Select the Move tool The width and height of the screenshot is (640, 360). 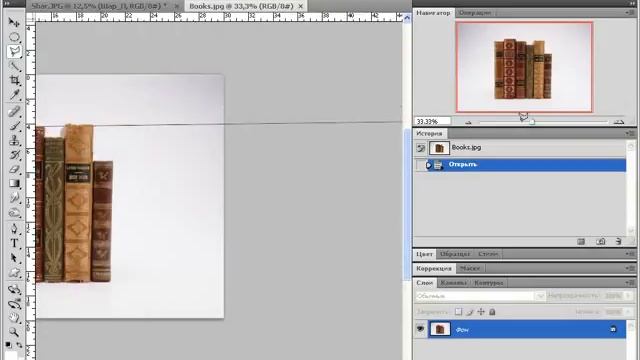pyautogui.click(x=14, y=22)
